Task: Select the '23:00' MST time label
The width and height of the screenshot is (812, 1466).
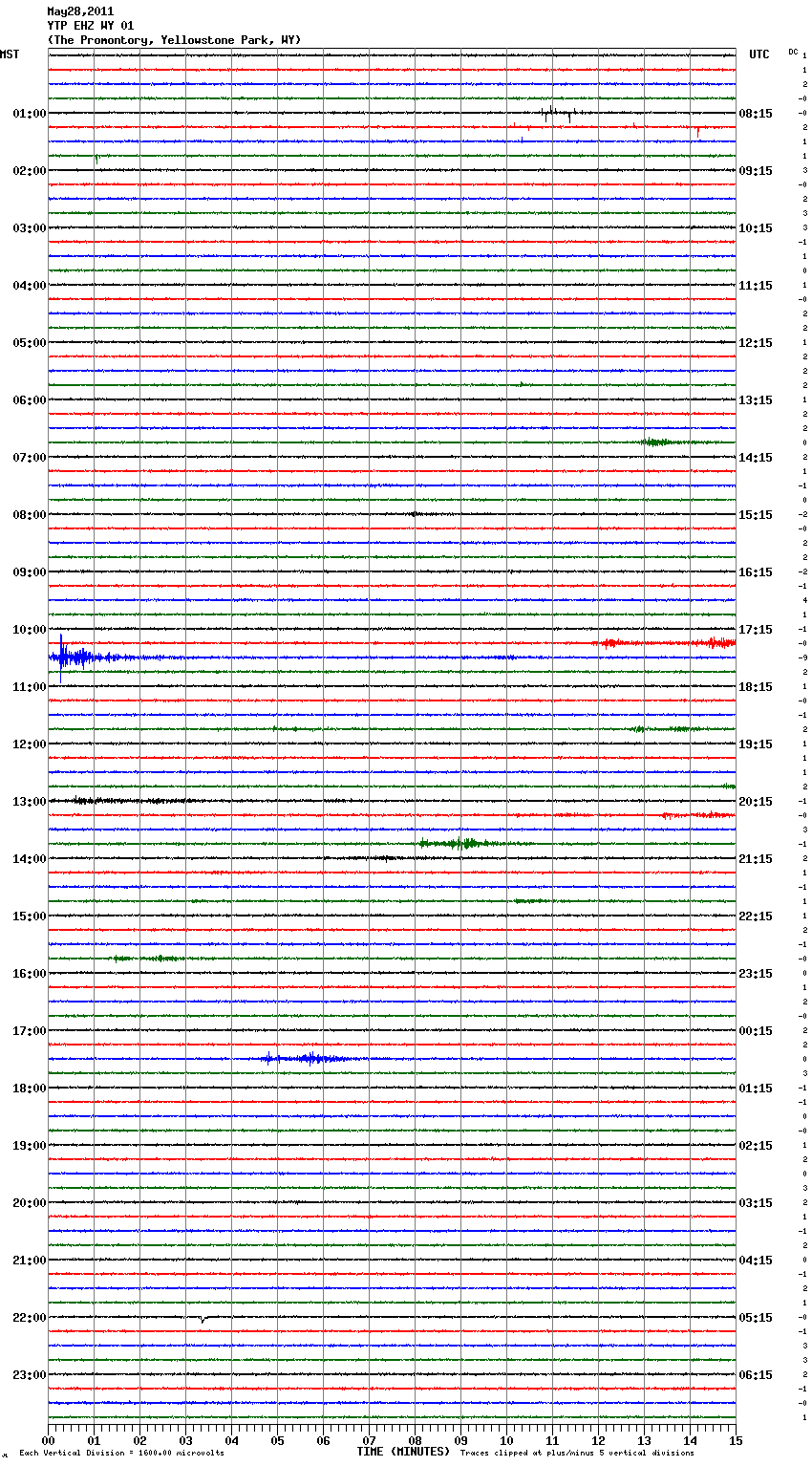Action: pyautogui.click(x=30, y=1375)
